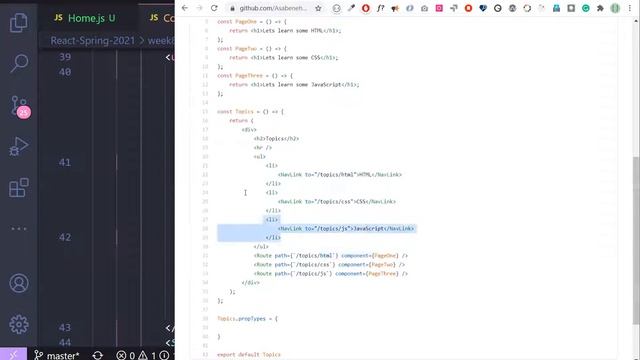The image size is (640, 360).
Task: Click the h2 Topics heading code line
Action: (x=276, y=139)
